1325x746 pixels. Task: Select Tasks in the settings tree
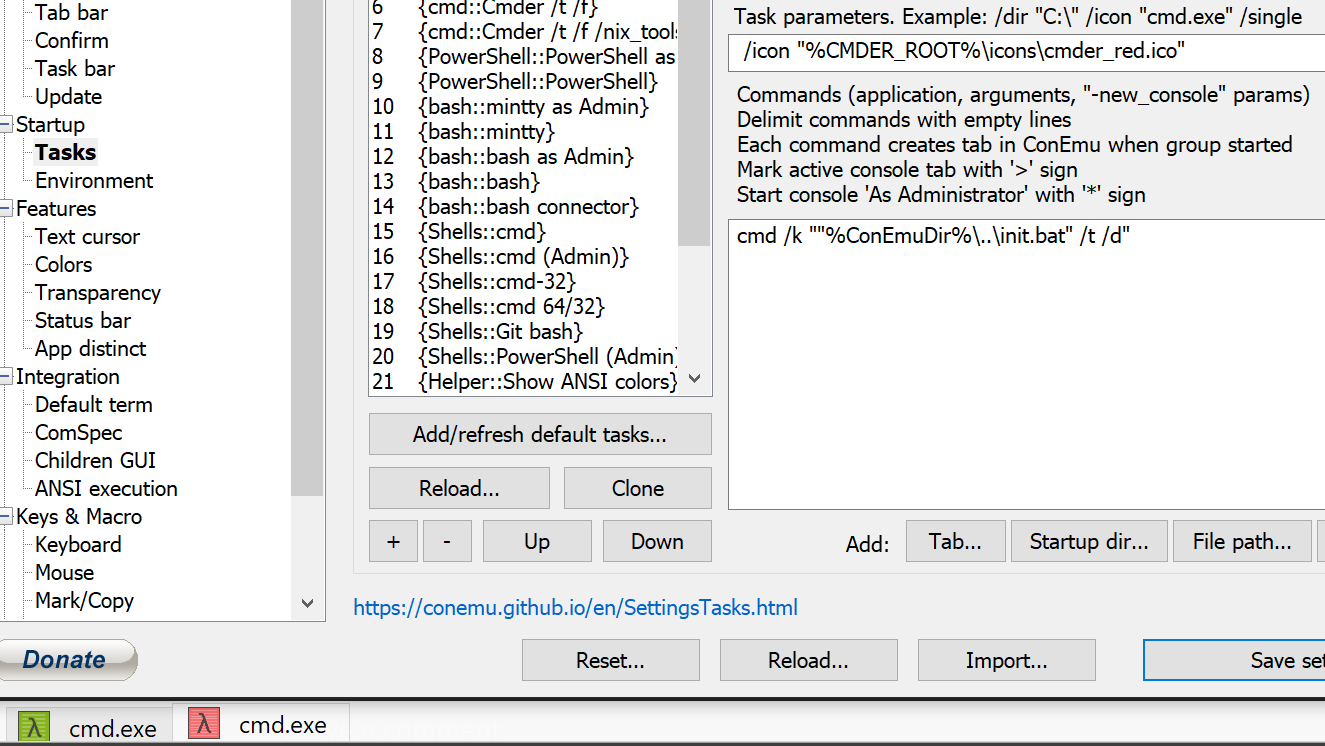[x=64, y=152]
